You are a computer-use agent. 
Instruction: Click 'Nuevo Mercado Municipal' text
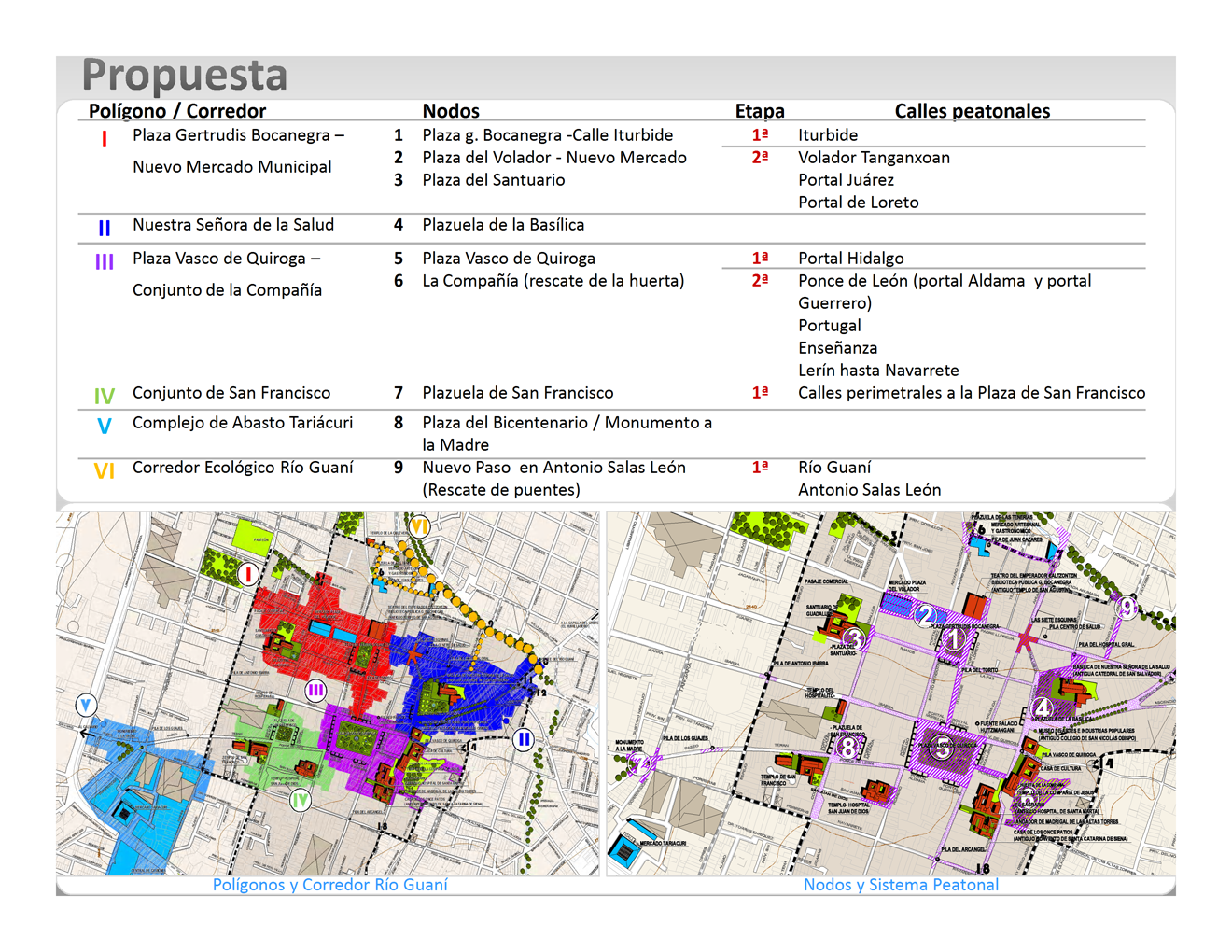click(232, 166)
